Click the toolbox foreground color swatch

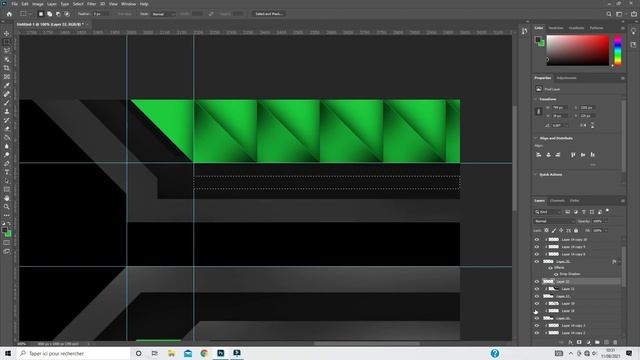point(4,230)
